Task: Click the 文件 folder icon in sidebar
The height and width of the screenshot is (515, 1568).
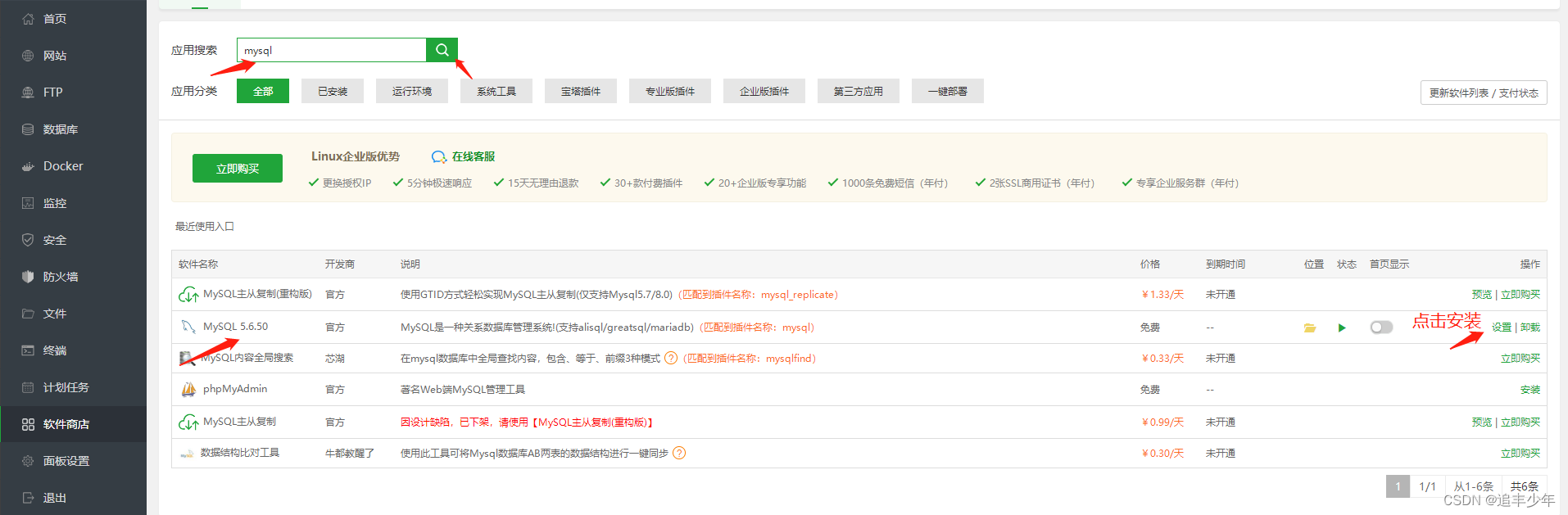Action: [28, 314]
